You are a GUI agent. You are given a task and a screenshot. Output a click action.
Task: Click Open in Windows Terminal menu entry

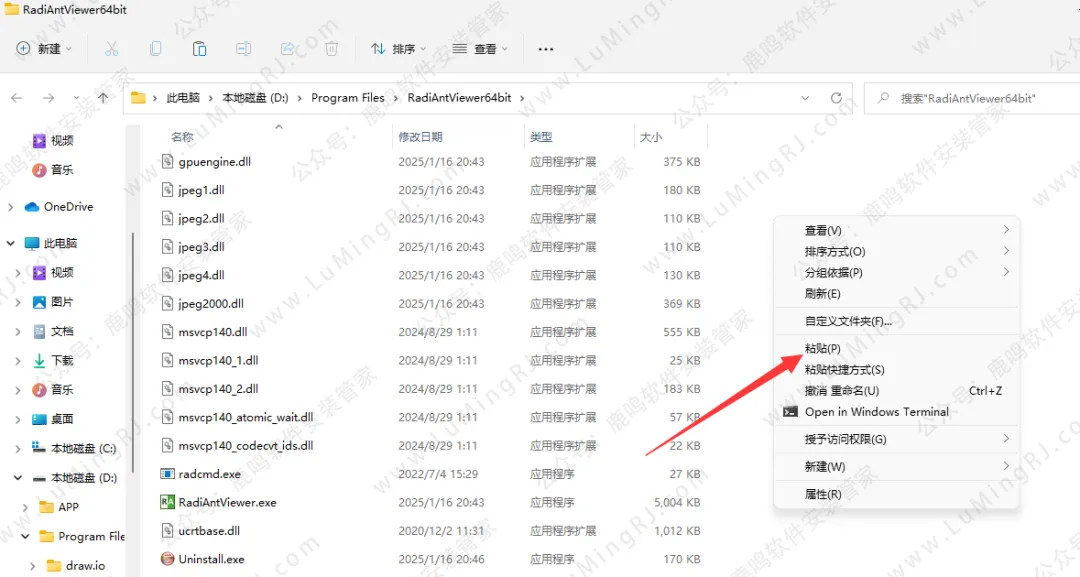pos(876,412)
